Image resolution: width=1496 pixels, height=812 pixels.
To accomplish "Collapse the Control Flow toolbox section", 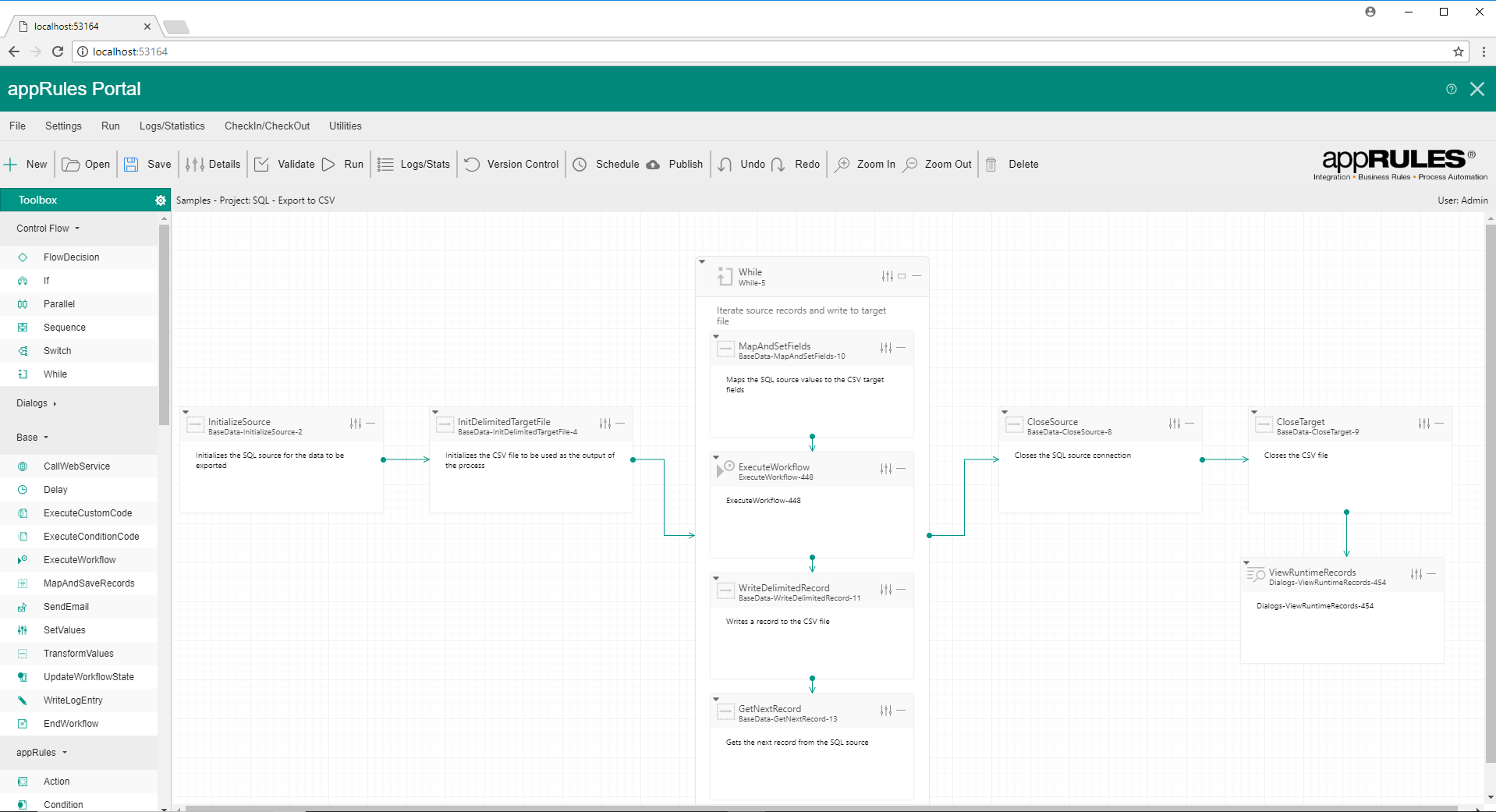I will (48, 229).
